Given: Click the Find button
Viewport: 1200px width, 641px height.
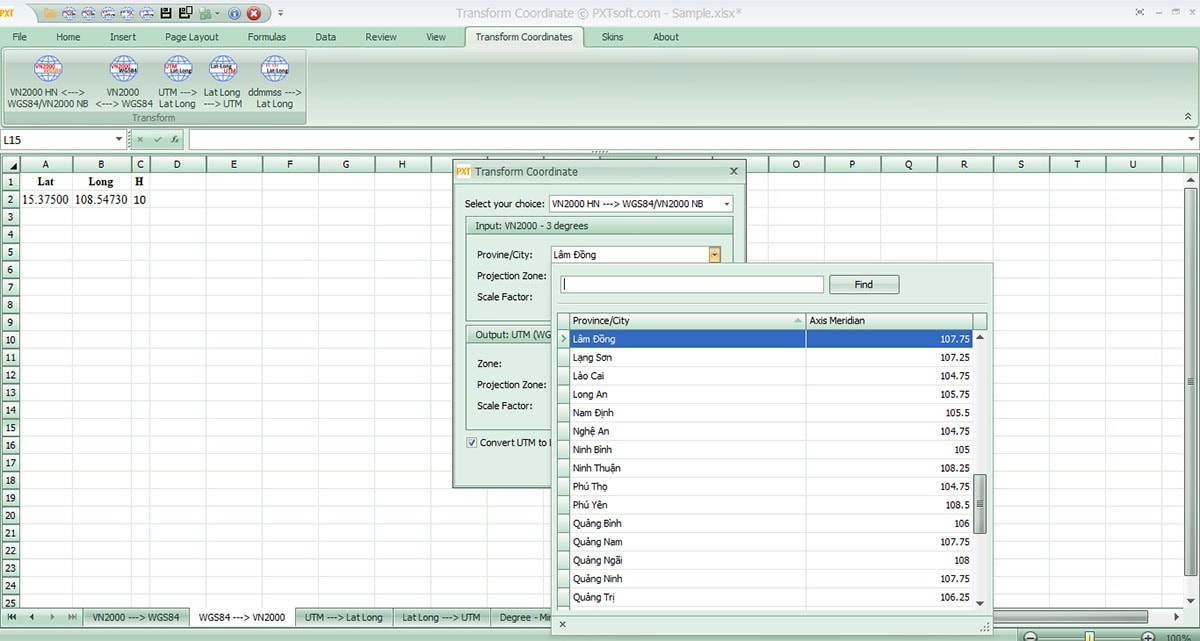Looking at the screenshot, I should tap(864, 285).
